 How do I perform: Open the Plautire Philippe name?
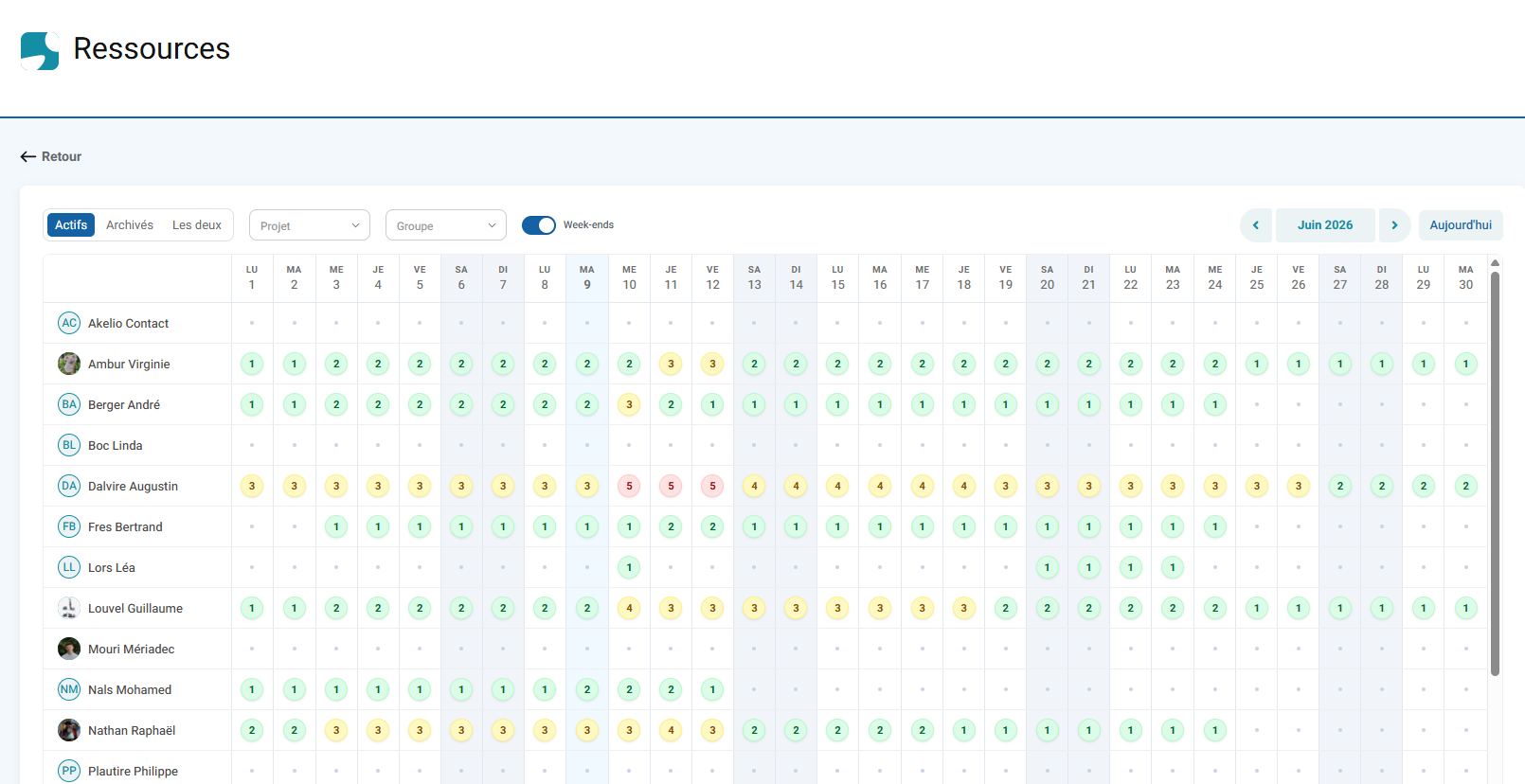(133, 772)
